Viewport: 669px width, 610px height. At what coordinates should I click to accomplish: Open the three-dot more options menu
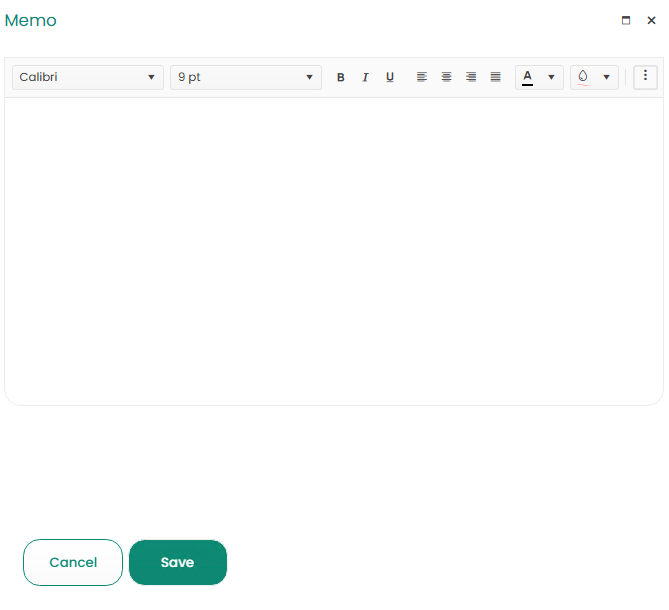pos(645,76)
